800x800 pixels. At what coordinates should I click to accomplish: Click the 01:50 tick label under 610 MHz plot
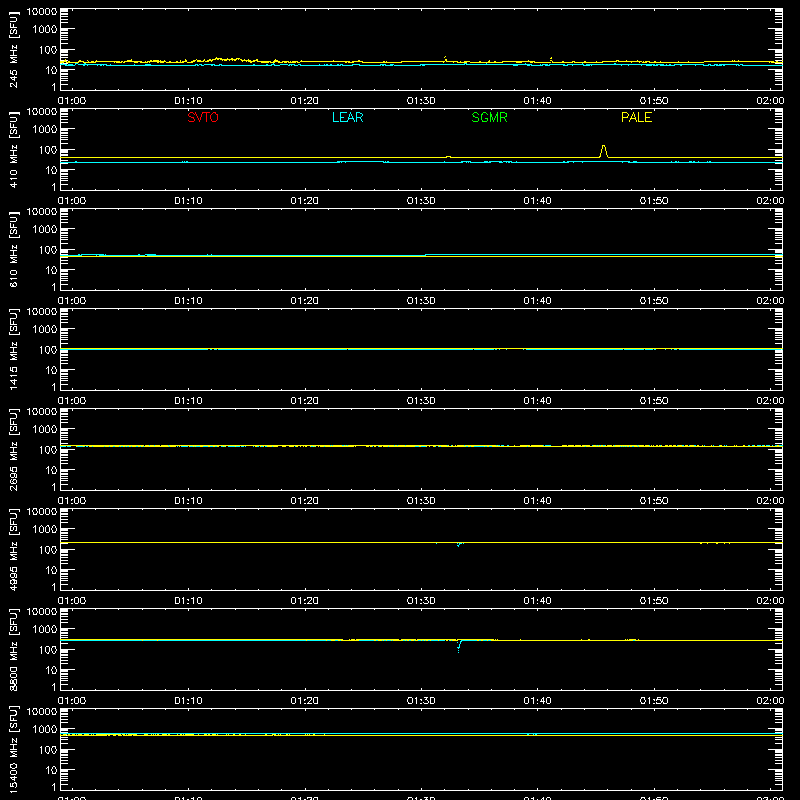pos(654,301)
